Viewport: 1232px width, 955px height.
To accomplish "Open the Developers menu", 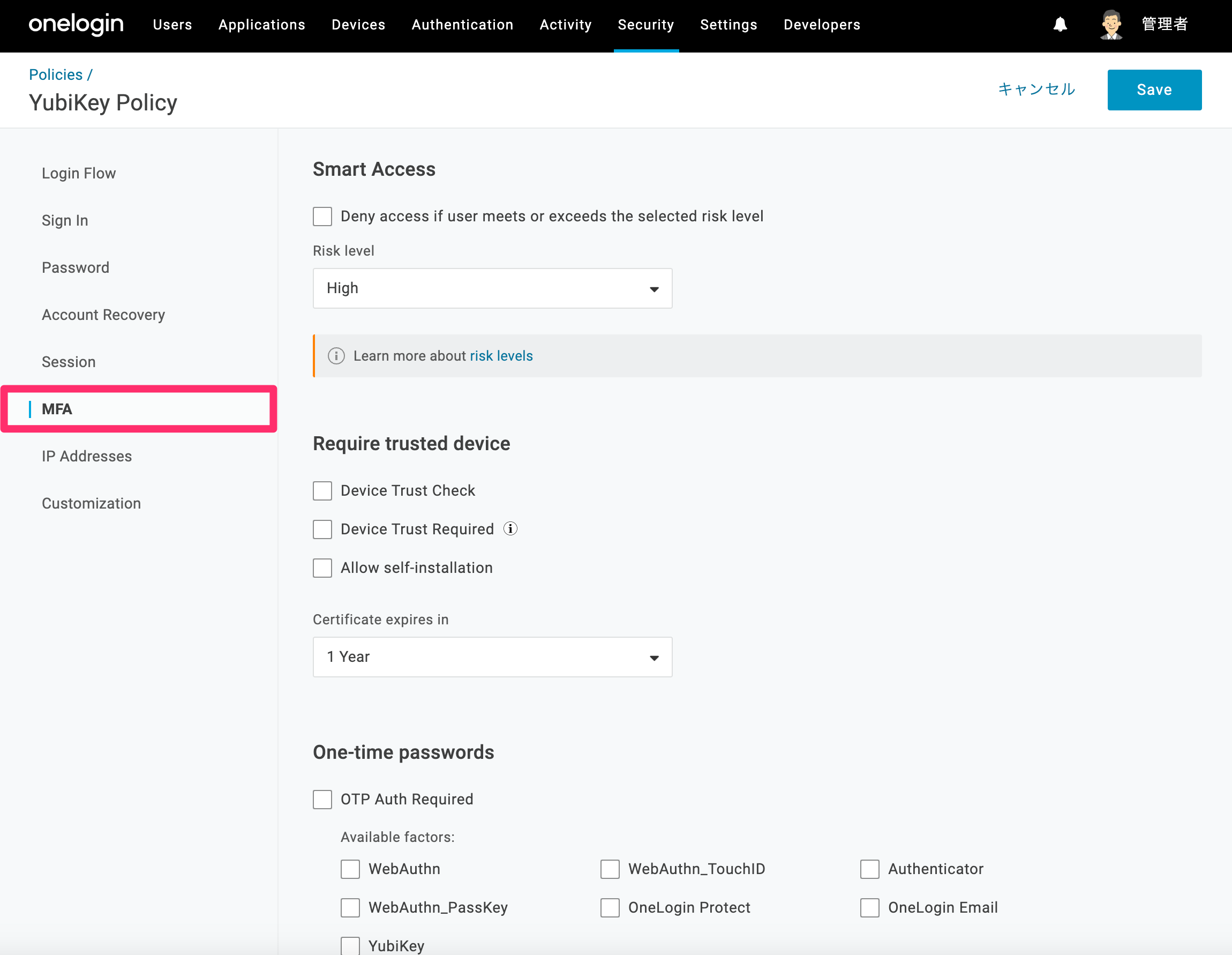I will point(822,25).
